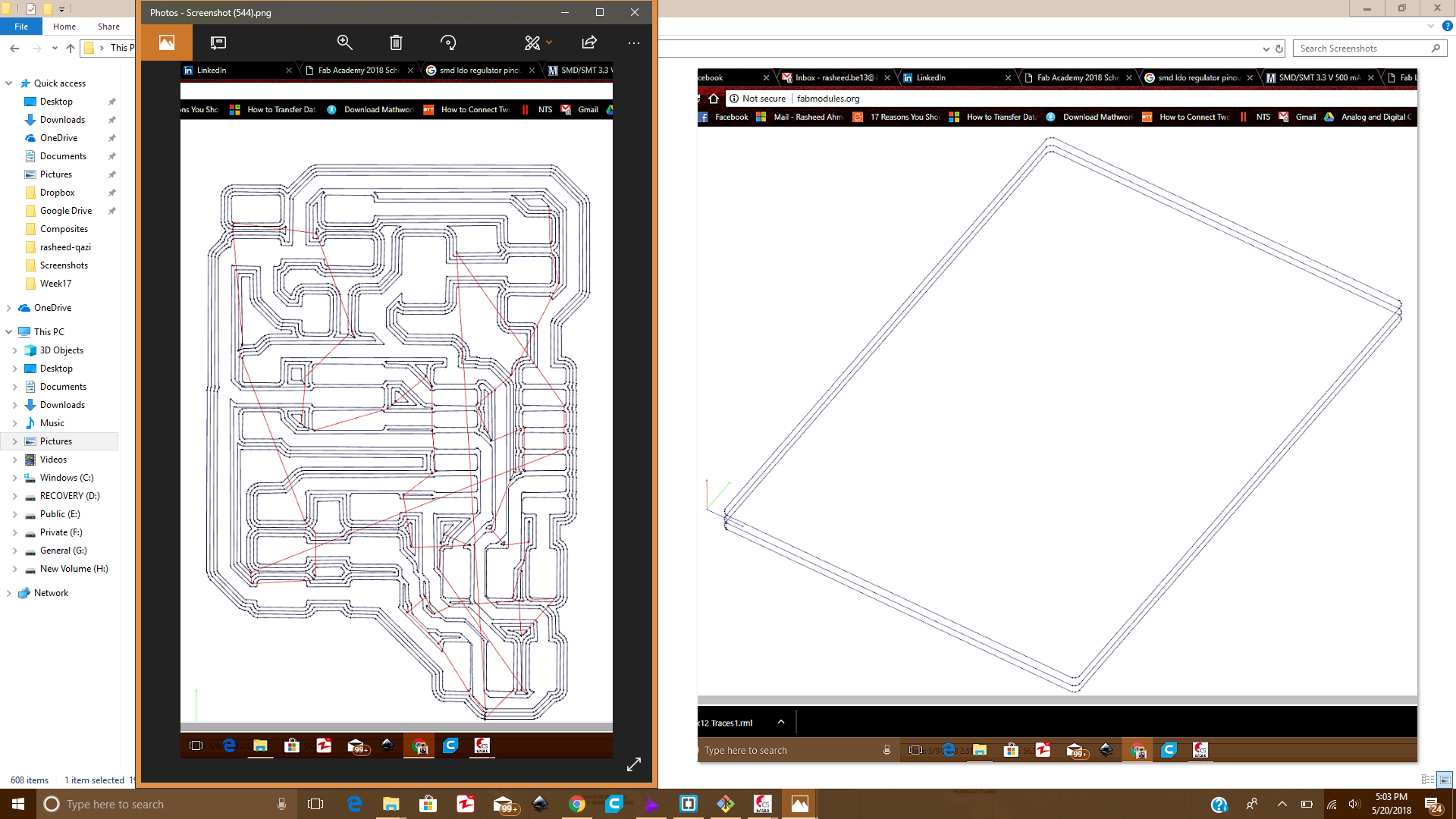
Task: Enter fullscreen with the diagonal arrows icon
Action: pyautogui.click(x=634, y=764)
